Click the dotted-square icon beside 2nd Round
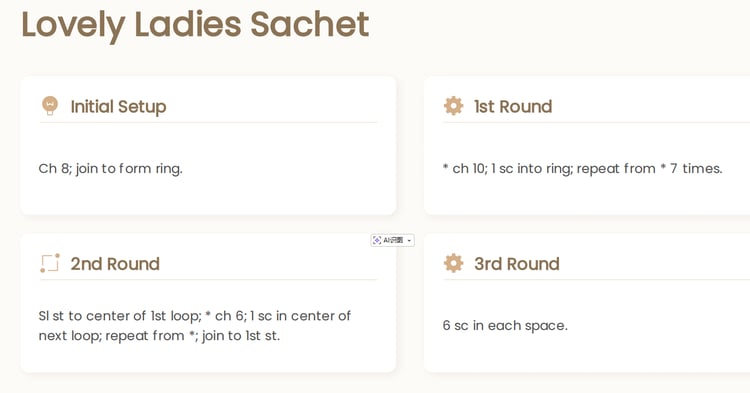The height and width of the screenshot is (393, 750). coord(50,263)
